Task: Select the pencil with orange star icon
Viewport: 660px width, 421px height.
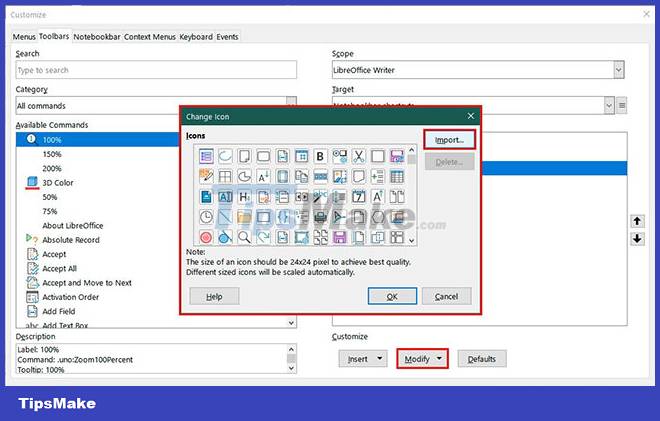Action: tap(206, 176)
